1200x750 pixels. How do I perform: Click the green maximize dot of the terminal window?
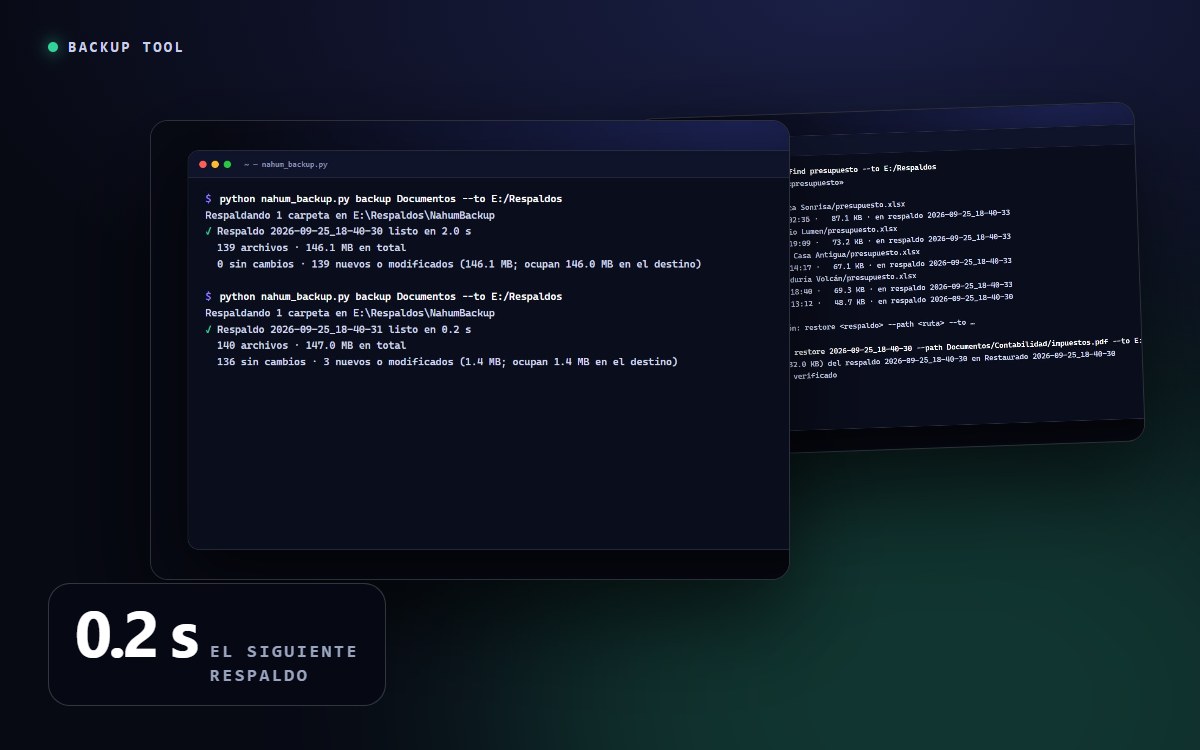(x=227, y=164)
